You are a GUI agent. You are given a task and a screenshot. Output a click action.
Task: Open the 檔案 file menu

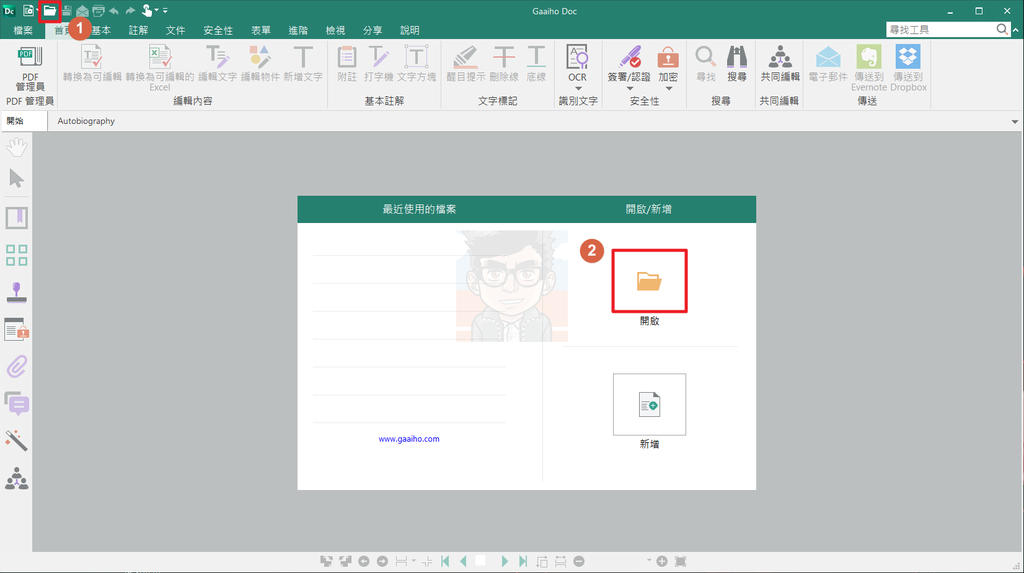tap(23, 31)
